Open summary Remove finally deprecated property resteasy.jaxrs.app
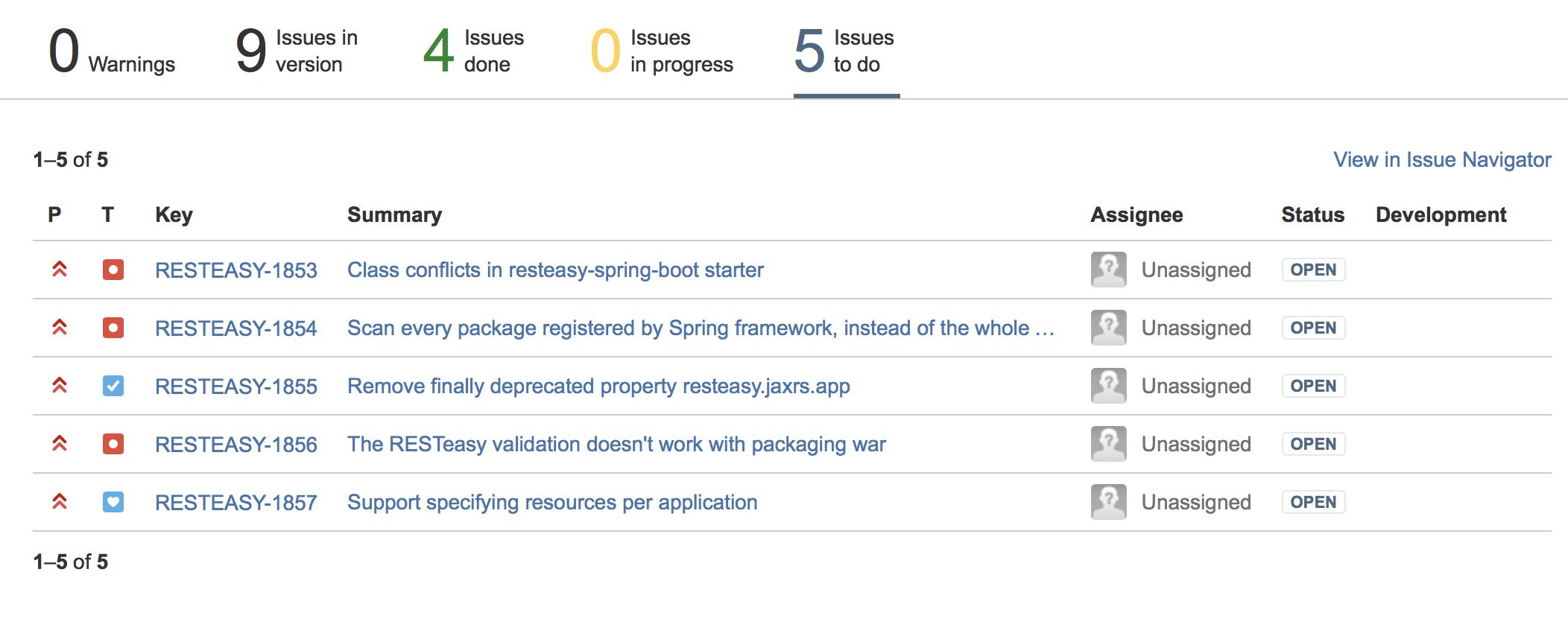 [598, 387]
